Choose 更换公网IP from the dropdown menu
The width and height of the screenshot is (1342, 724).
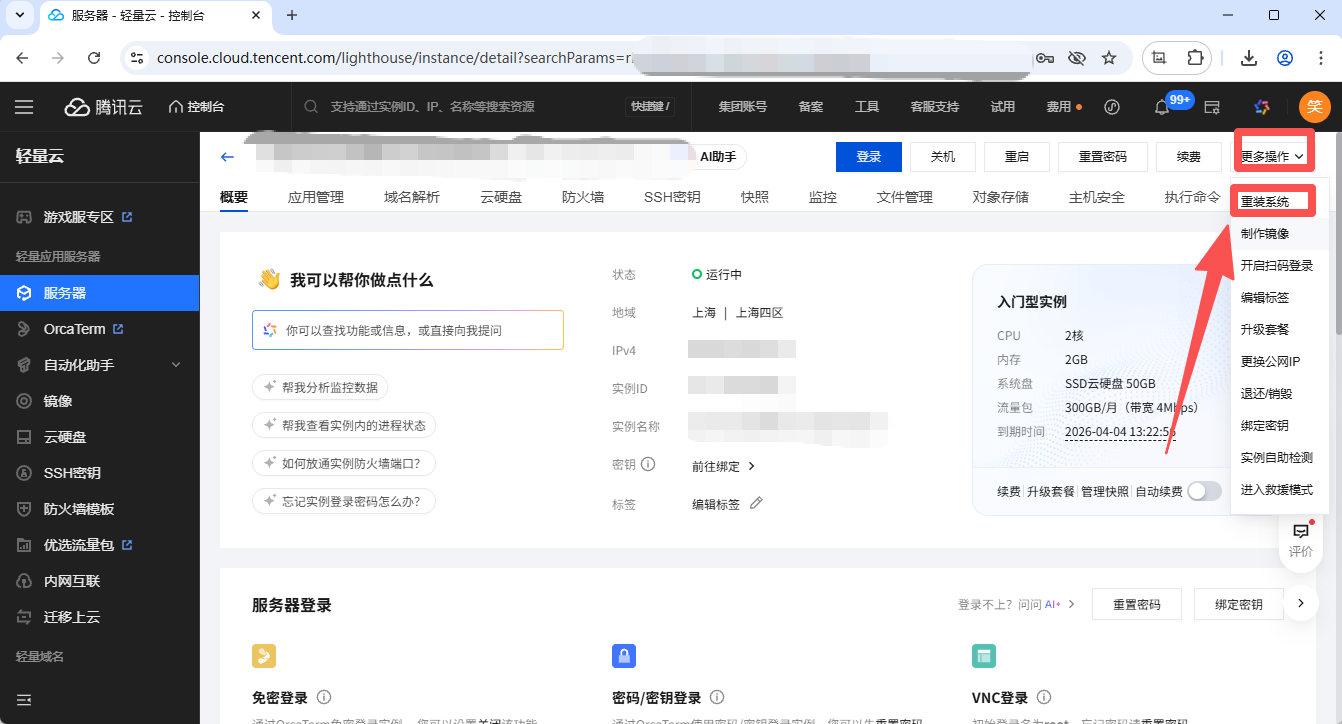(1270, 362)
